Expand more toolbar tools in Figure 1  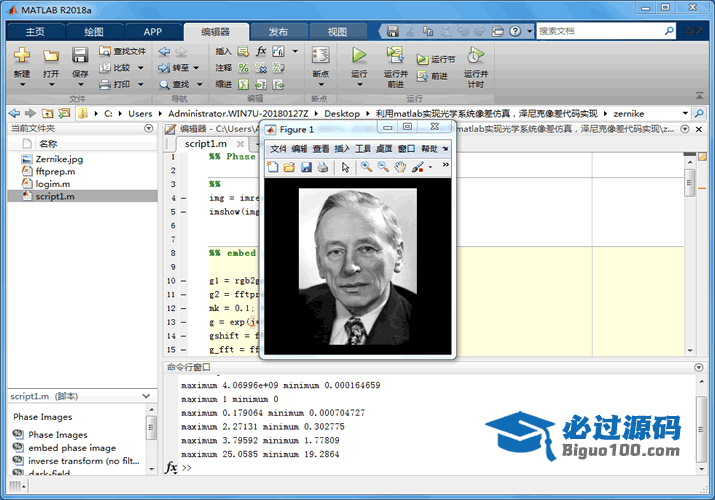(446, 165)
